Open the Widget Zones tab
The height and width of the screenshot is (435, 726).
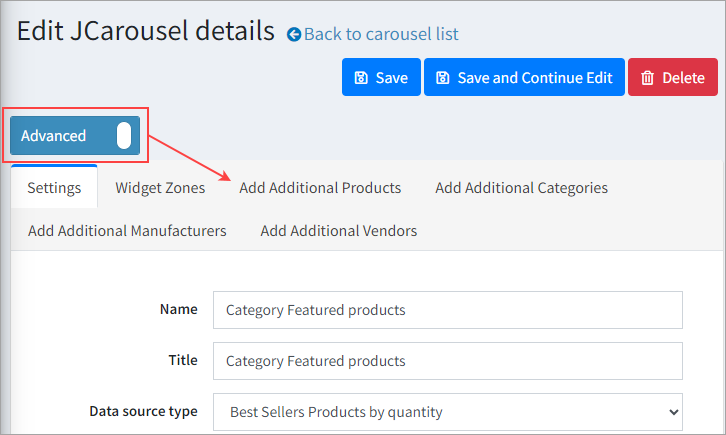[160, 188]
